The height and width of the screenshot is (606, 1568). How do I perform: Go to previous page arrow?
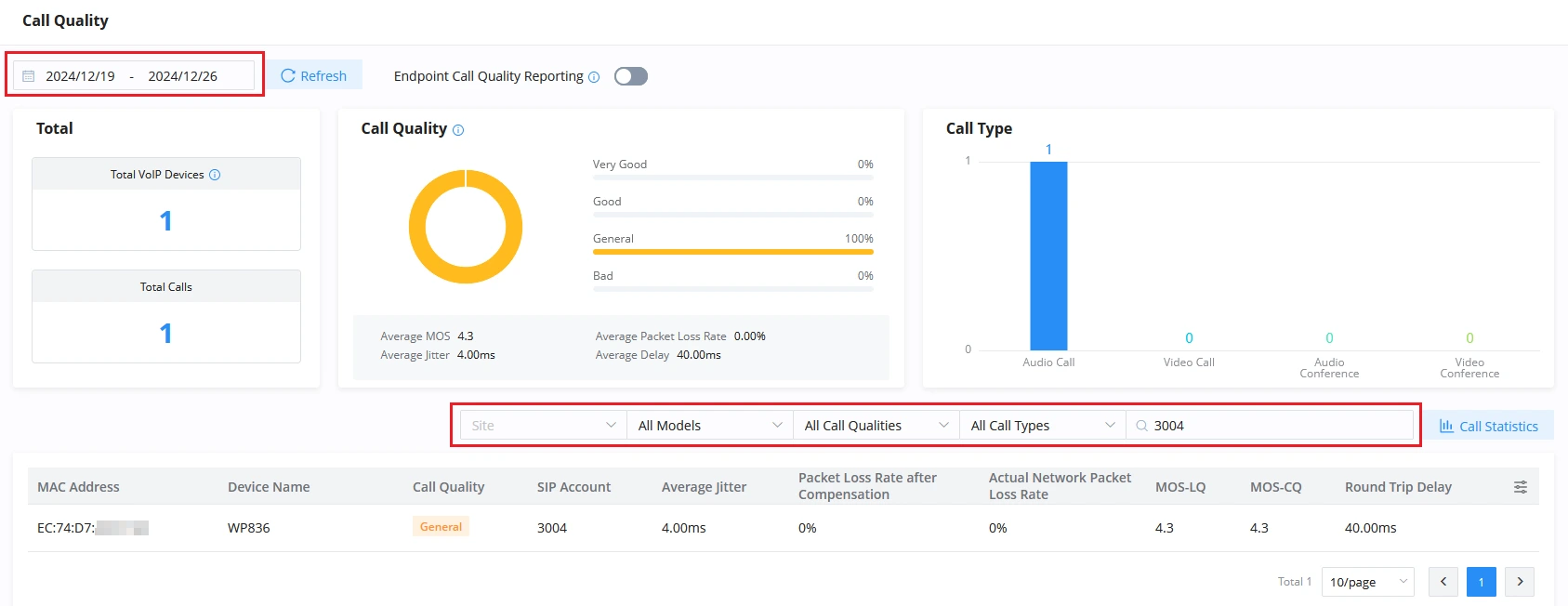click(1443, 582)
